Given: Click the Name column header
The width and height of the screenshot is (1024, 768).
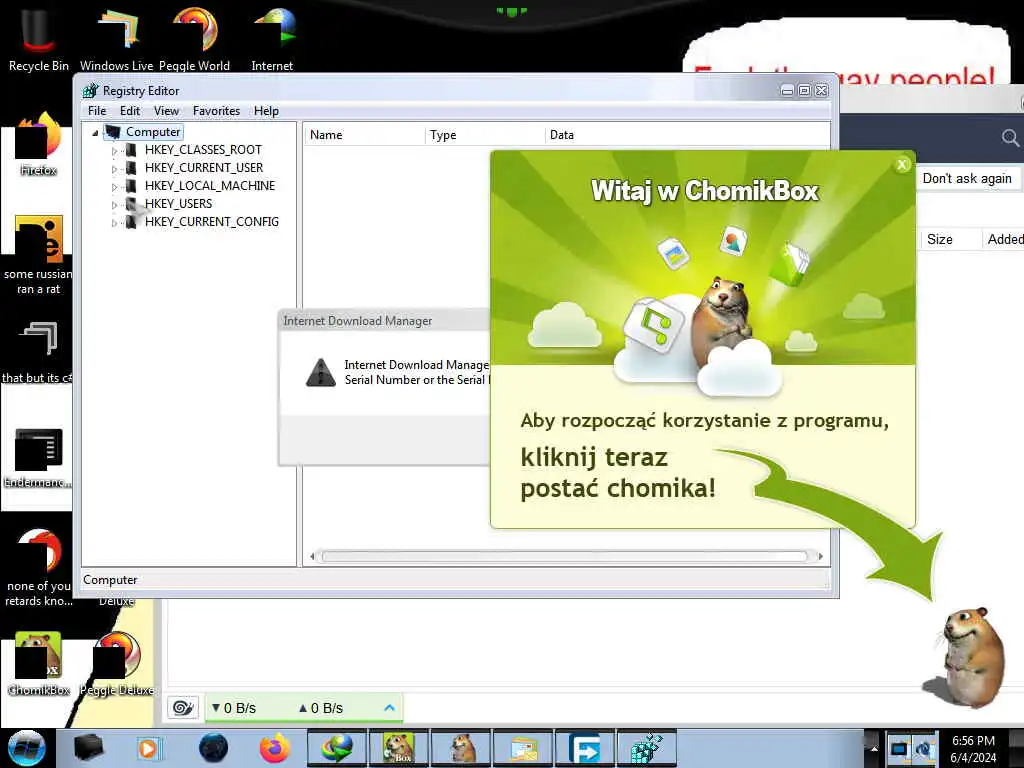Looking at the screenshot, I should (x=364, y=135).
